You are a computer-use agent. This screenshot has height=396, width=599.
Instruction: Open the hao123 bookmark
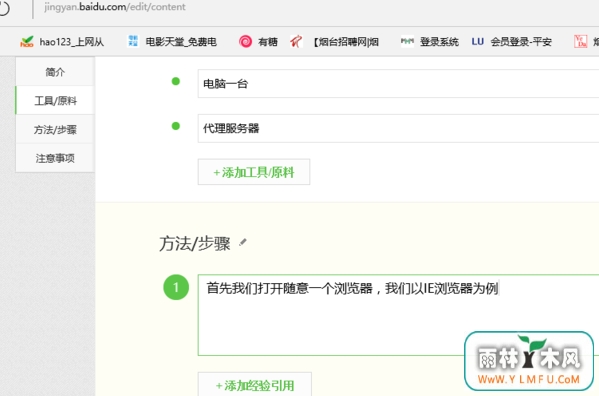click(62, 42)
